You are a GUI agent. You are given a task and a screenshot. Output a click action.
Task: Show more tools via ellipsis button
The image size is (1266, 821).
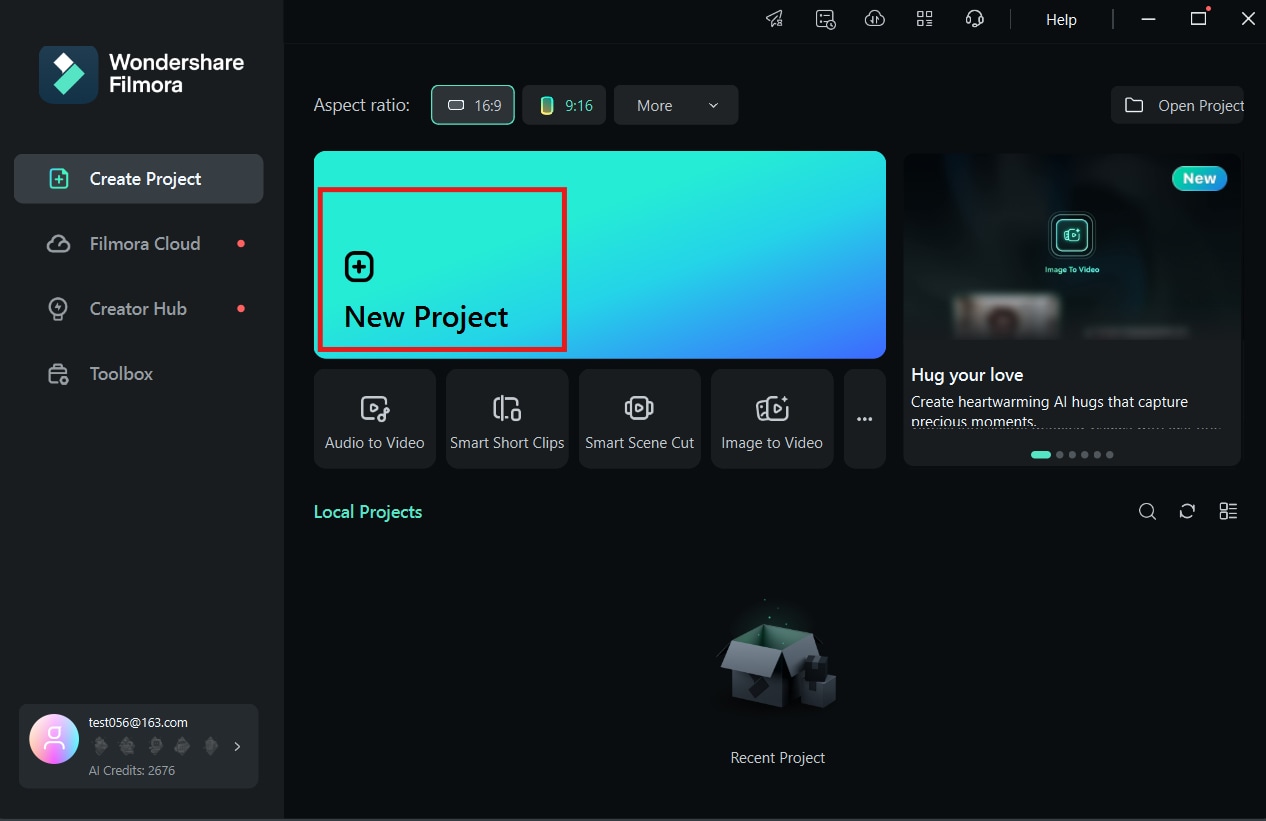865,419
